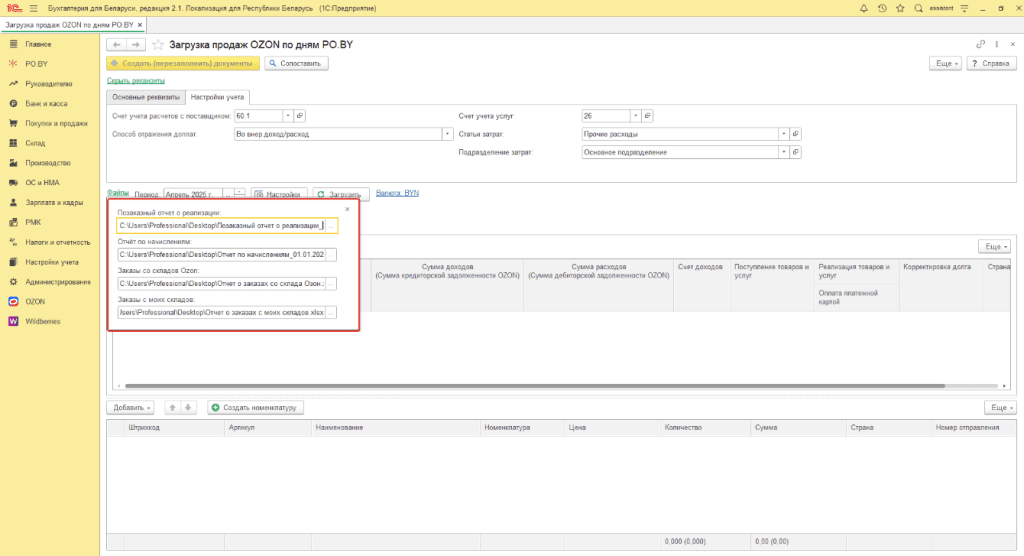Open the РМК sidebar section
This screenshot has height=556, width=1024.
point(33,222)
